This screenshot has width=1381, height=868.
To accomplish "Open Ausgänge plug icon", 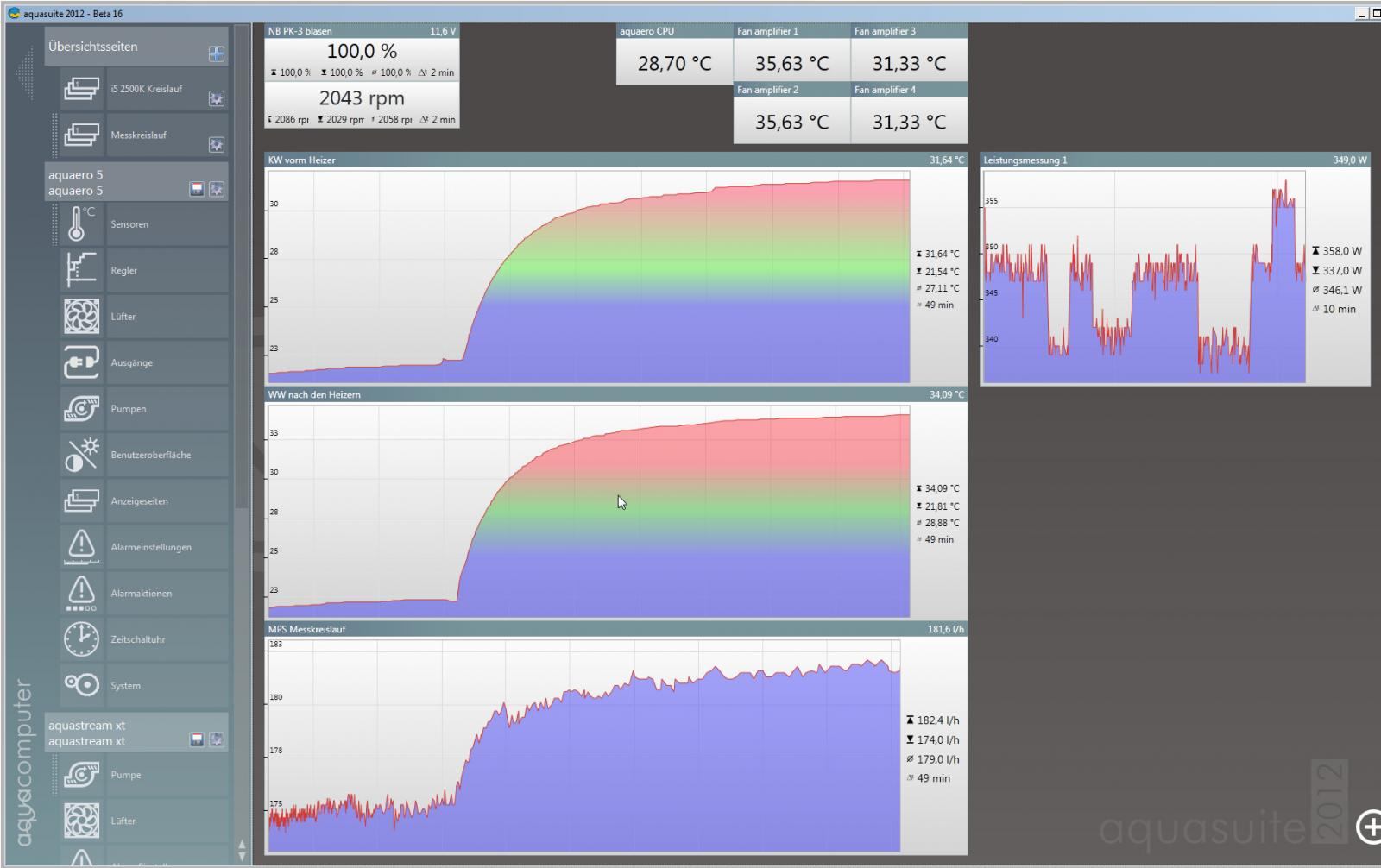I will (81, 362).
